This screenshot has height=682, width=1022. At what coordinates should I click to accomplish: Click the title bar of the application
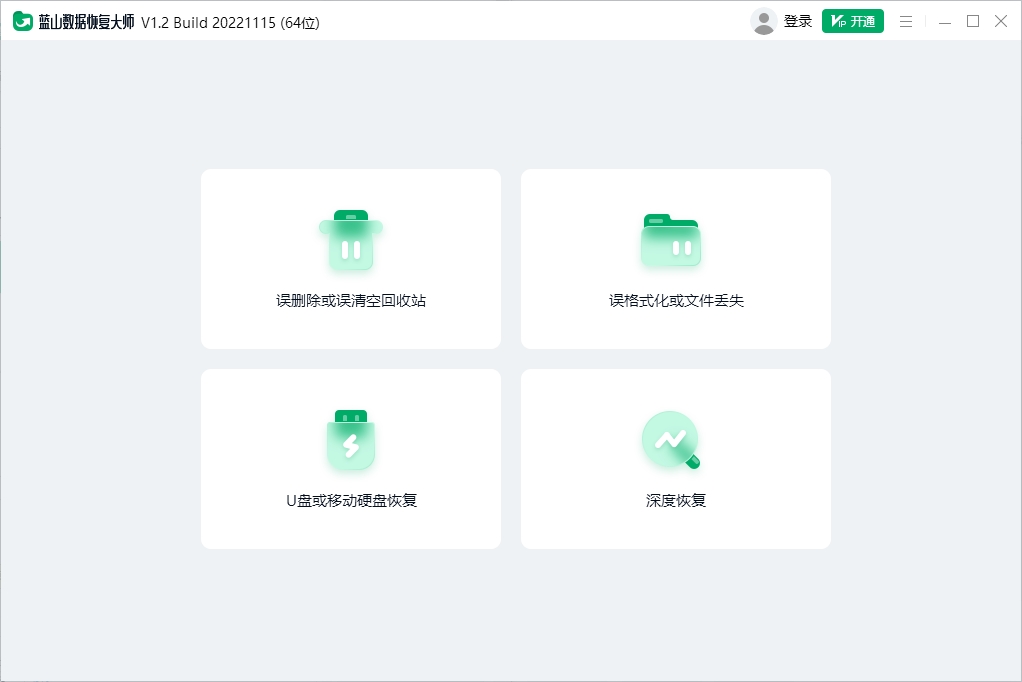500,20
